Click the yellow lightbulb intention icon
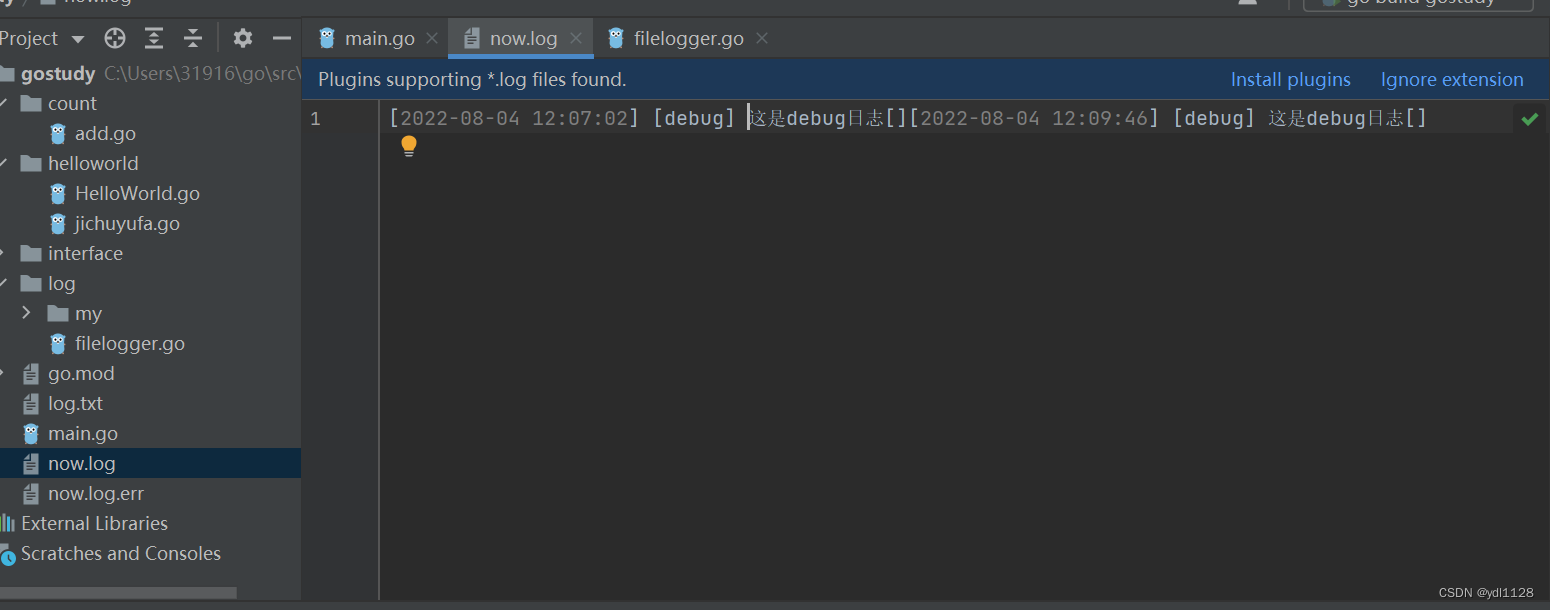 pyautogui.click(x=409, y=146)
